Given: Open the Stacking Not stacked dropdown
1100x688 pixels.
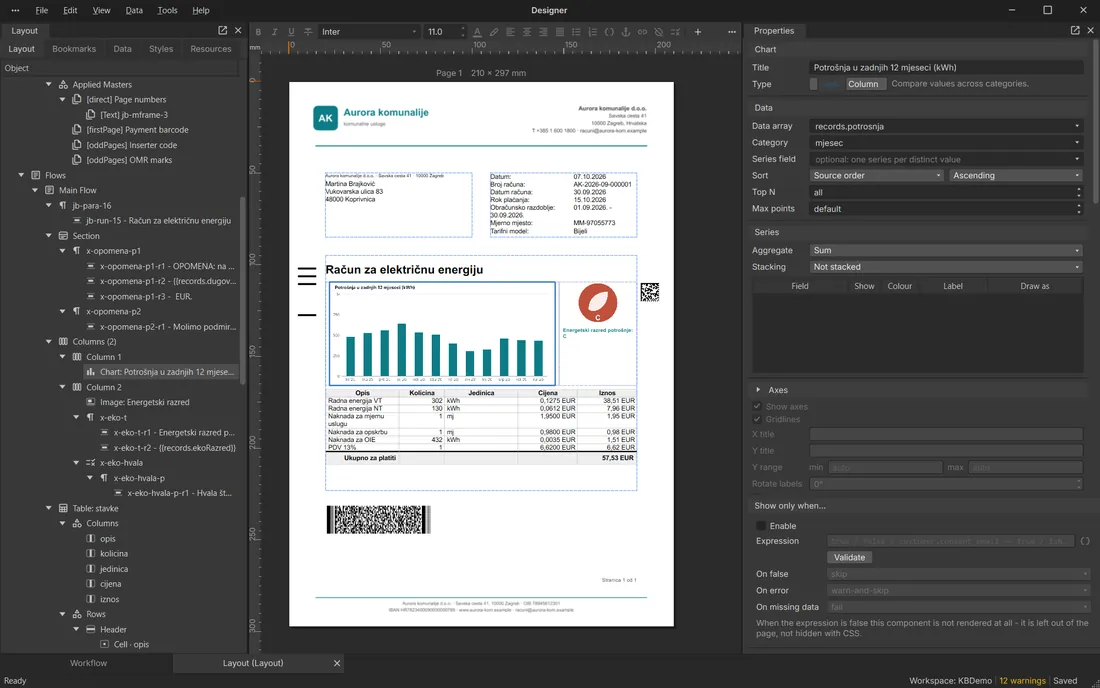Looking at the screenshot, I should point(946,267).
